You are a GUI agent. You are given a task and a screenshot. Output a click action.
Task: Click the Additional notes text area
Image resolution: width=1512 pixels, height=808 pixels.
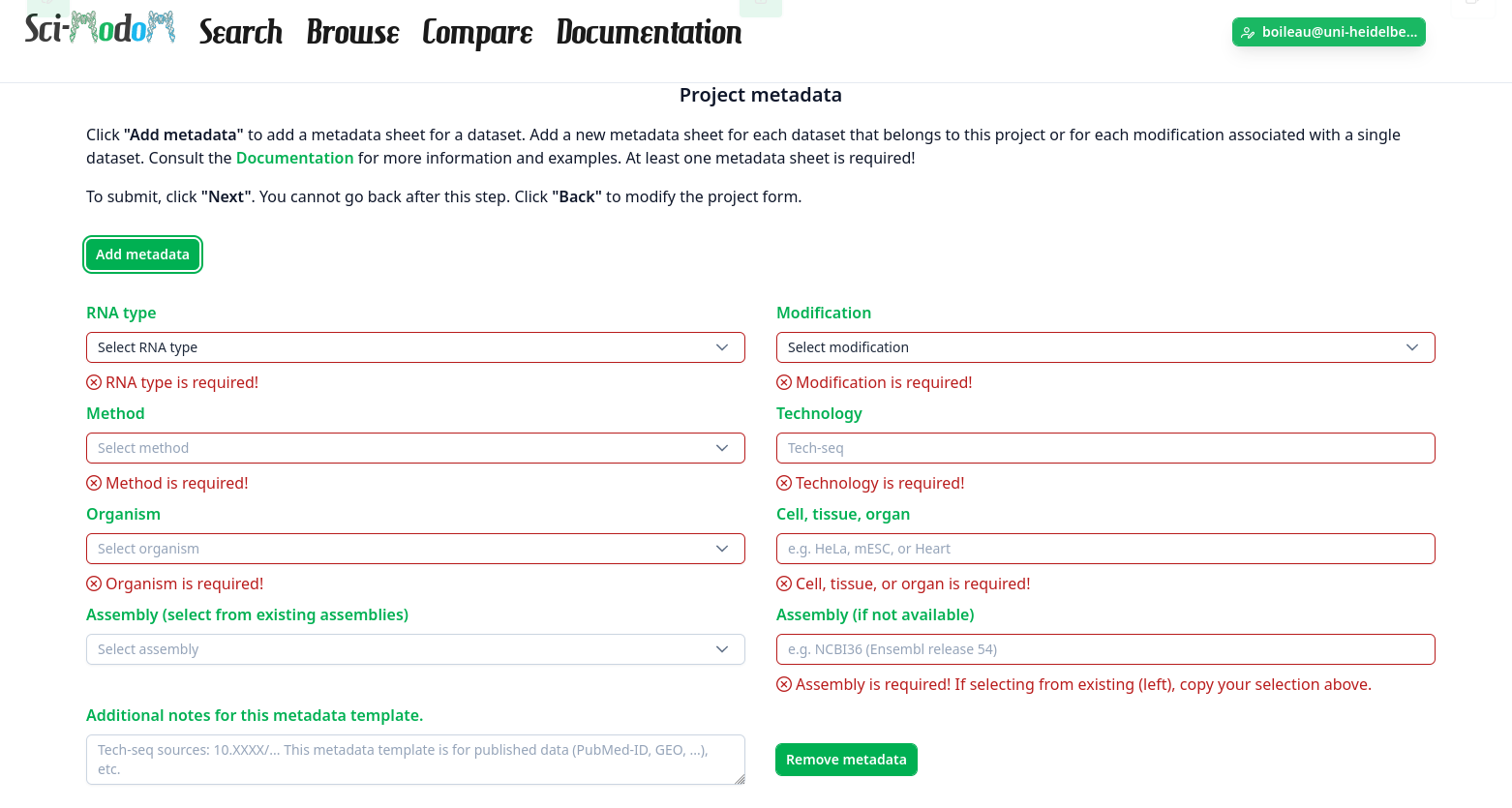pos(415,760)
